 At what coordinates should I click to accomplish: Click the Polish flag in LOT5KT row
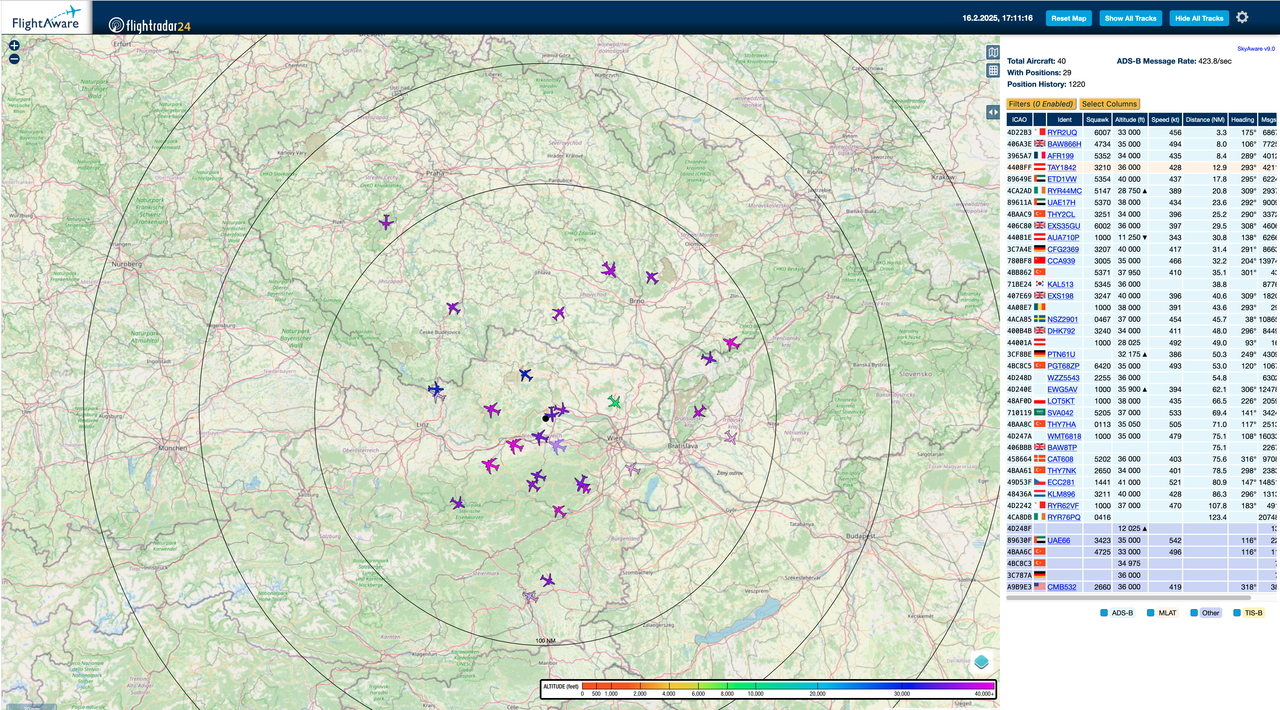(x=1039, y=401)
